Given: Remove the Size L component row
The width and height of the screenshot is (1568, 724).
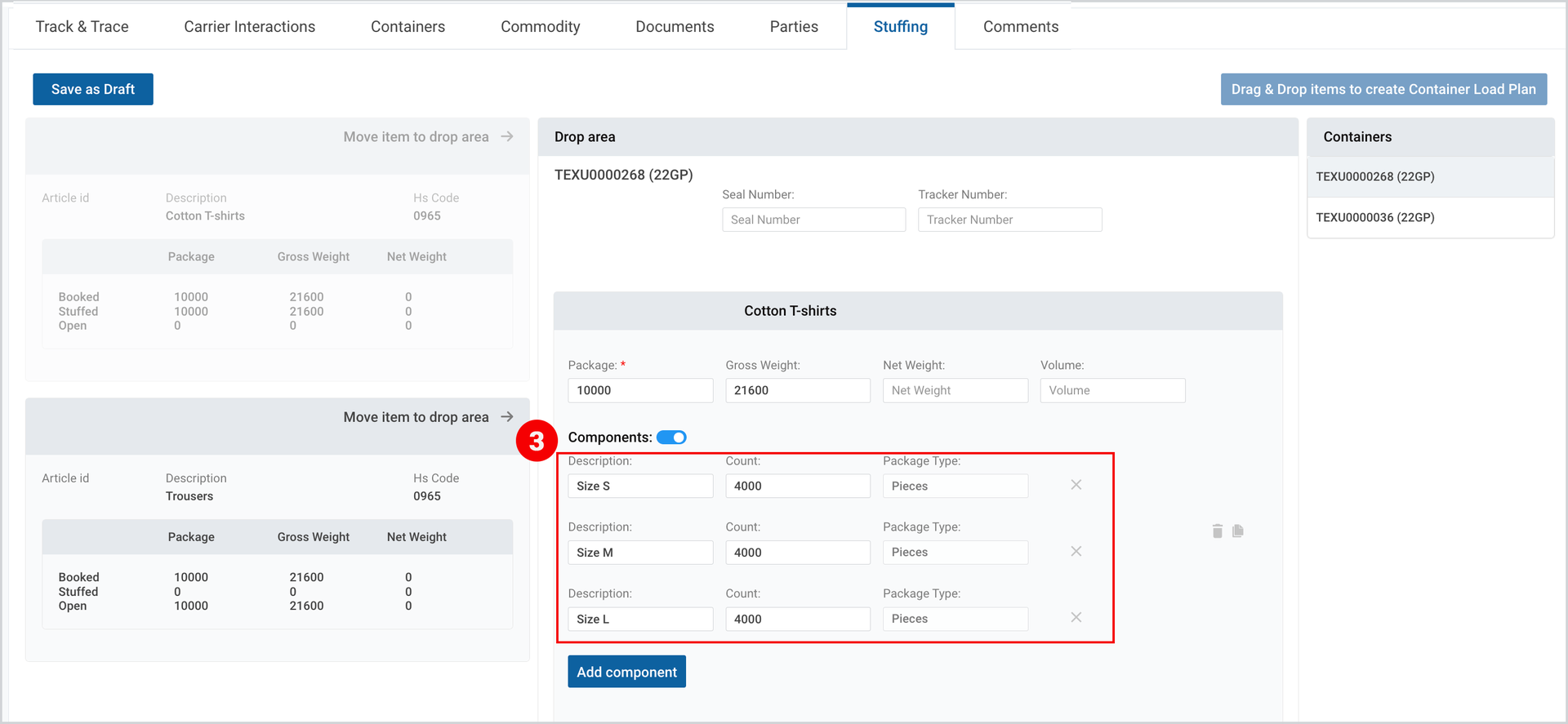Looking at the screenshot, I should 1076,618.
